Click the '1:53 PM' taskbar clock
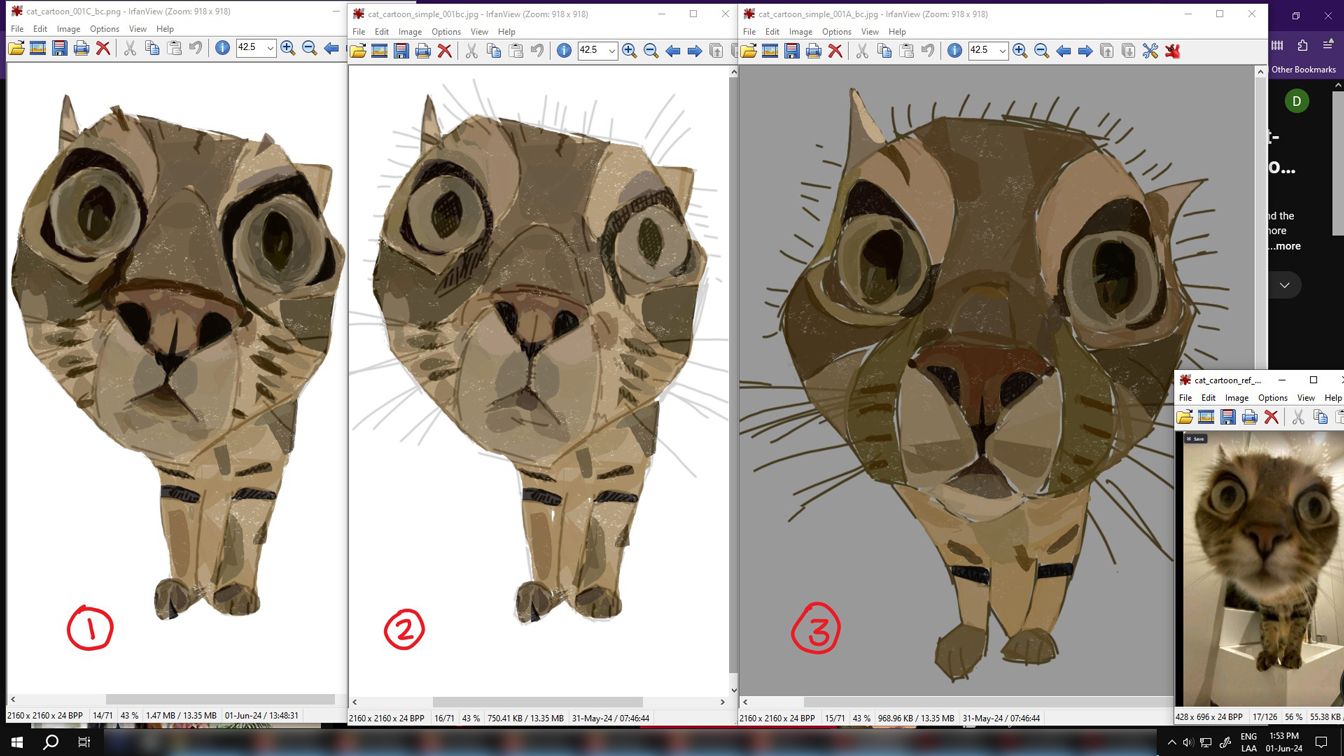Screen dimensions: 1344x756 tap(1283, 737)
